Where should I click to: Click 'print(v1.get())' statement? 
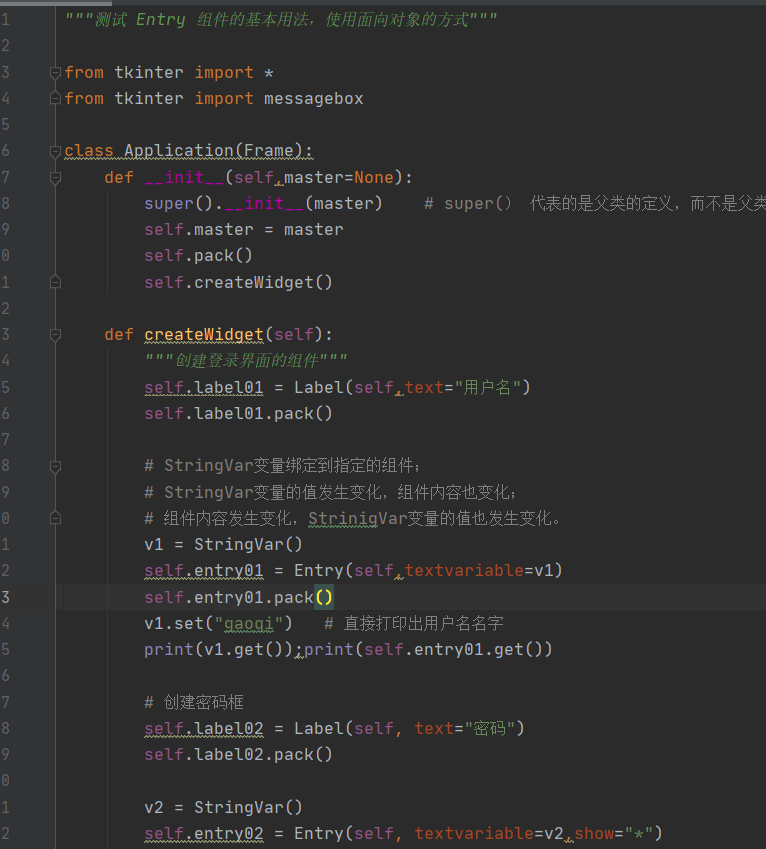[218, 650]
